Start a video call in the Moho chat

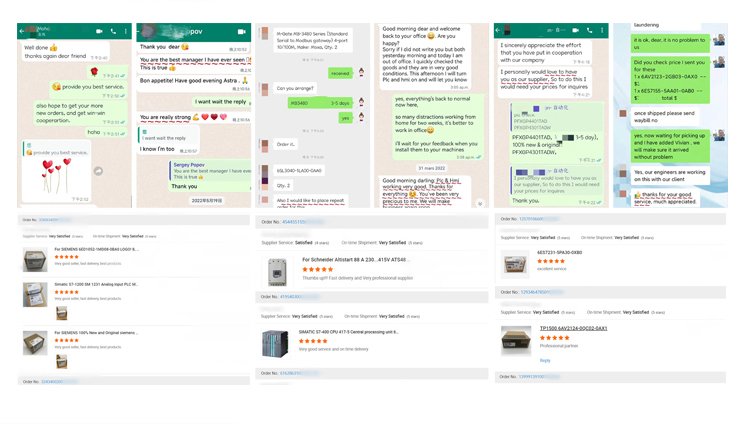[x=99, y=31]
